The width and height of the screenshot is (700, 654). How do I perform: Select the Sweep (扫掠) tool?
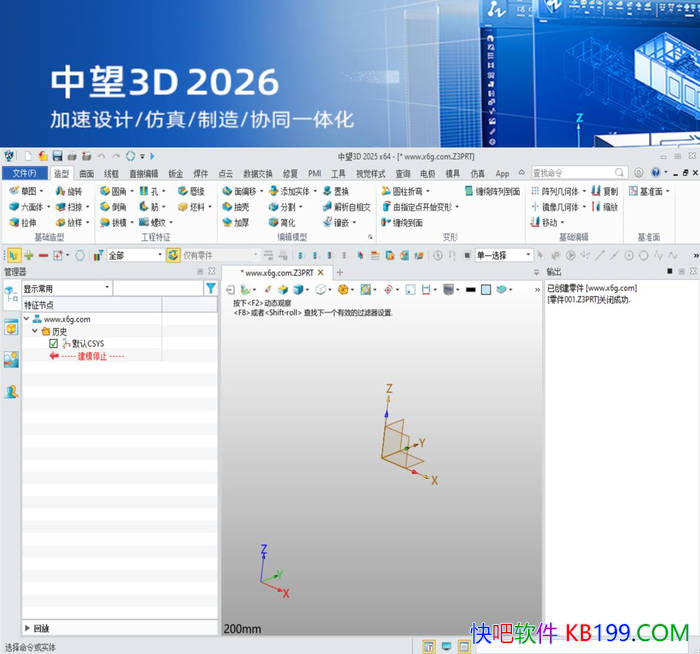click(x=69, y=207)
